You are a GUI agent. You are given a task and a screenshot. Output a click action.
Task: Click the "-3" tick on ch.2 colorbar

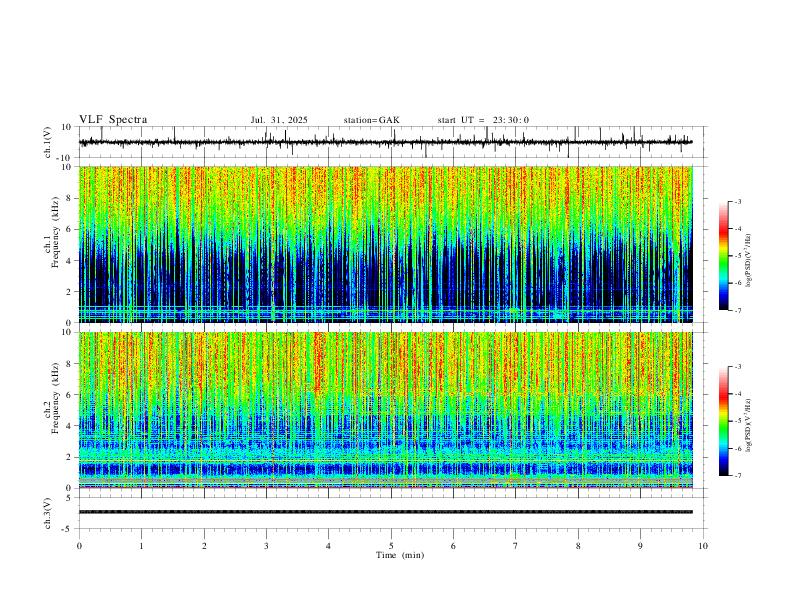point(738,367)
